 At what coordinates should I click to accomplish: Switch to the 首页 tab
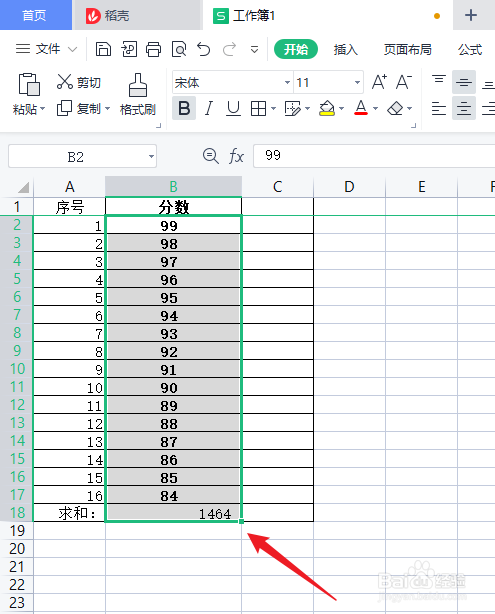click(x=36, y=15)
